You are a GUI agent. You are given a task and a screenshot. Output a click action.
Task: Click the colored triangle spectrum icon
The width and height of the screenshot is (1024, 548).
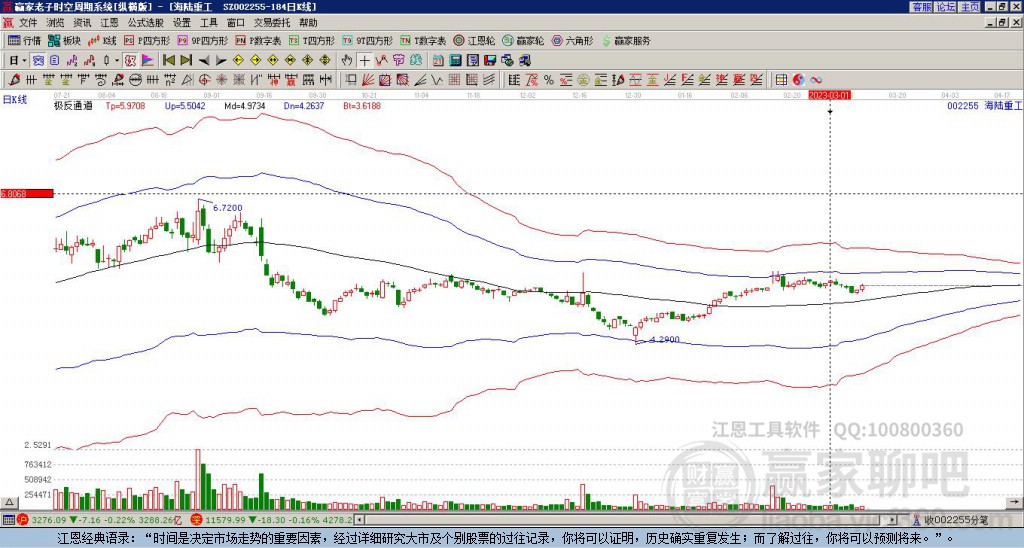148,61
